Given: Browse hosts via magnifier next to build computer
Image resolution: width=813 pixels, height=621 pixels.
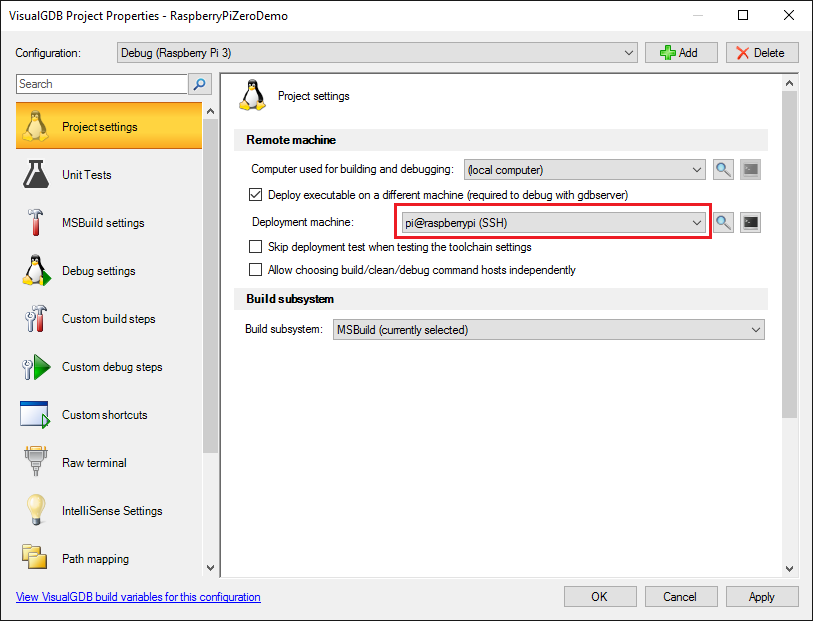Looking at the screenshot, I should [723, 170].
